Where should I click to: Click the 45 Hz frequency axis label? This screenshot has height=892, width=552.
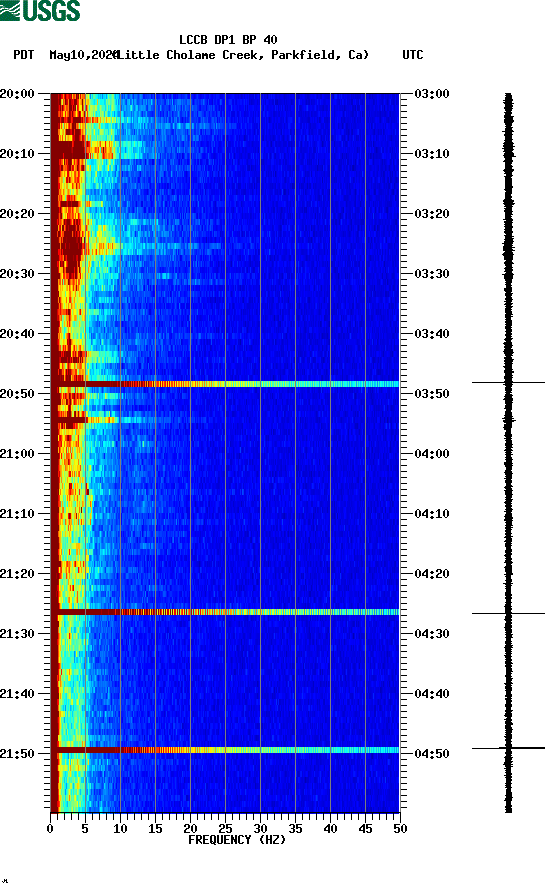365,829
